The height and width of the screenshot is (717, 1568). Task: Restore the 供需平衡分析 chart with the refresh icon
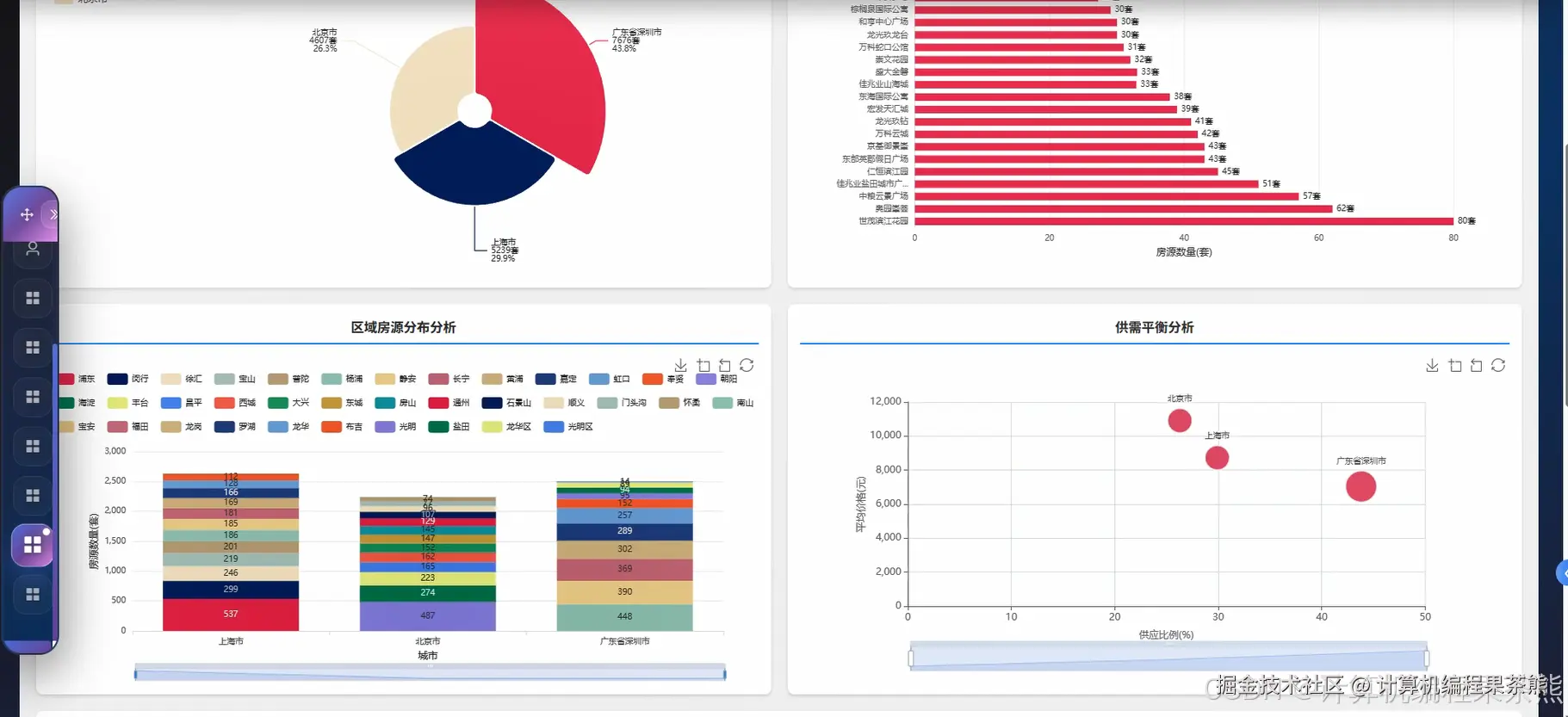(1498, 366)
